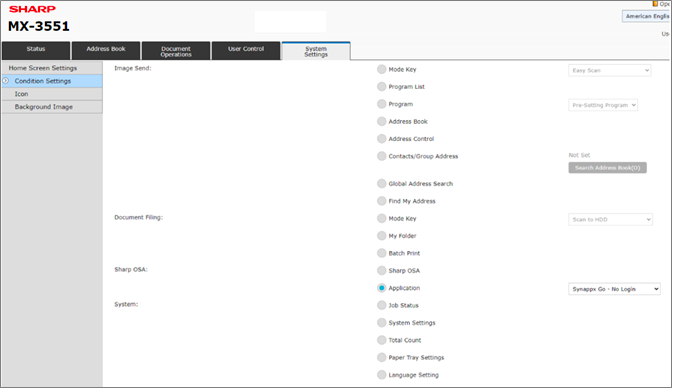The image size is (673, 389).
Task: Open Home Screen Settings in sidebar
Action: pos(52,68)
